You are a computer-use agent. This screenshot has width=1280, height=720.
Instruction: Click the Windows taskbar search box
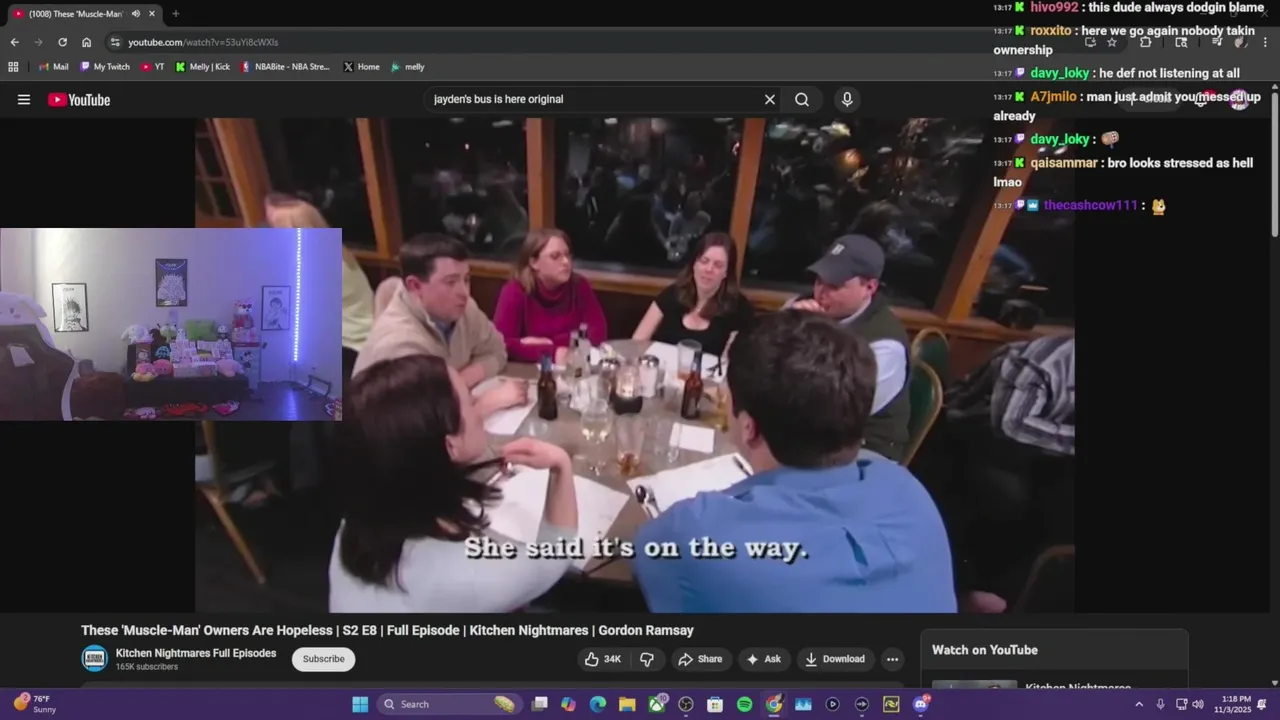click(x=449, y=704)
